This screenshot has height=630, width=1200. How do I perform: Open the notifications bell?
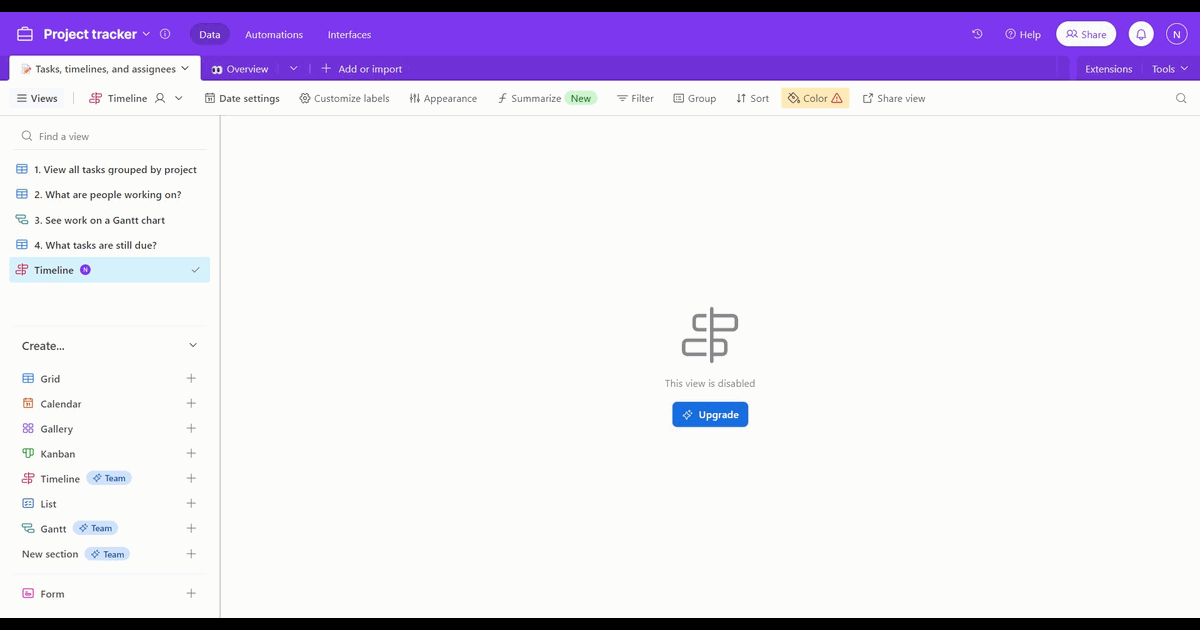(1141, 34)
